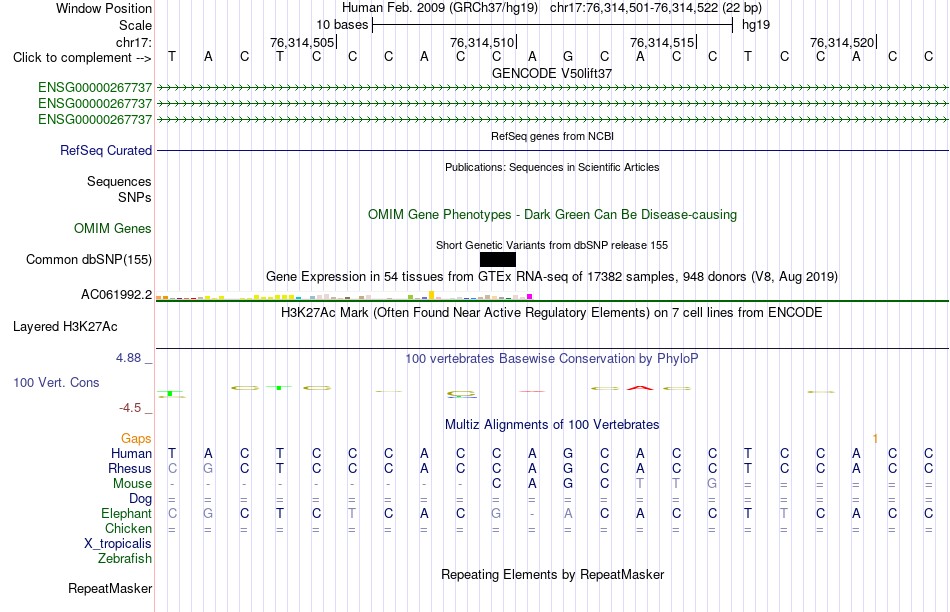Click the yellow GTEx expression bar
950x612 pixels.
coord(431,295)
